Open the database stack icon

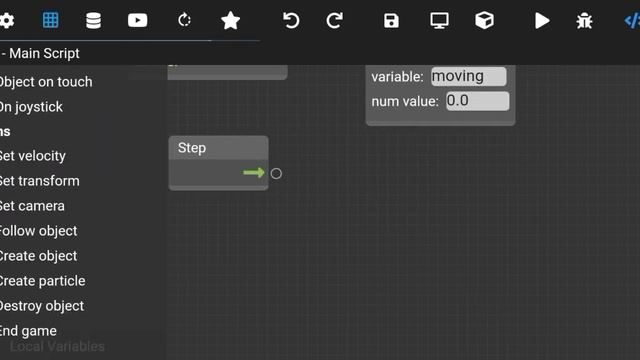93,20
